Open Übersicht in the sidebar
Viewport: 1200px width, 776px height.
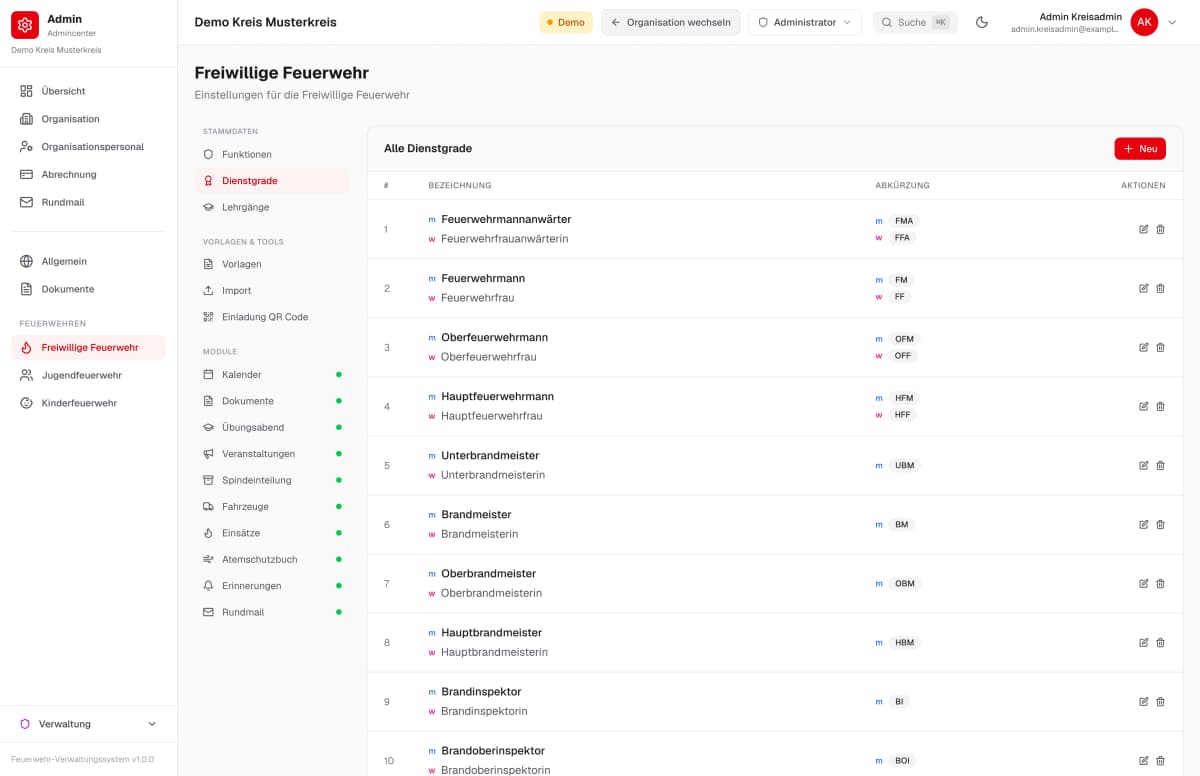(89, 91)
